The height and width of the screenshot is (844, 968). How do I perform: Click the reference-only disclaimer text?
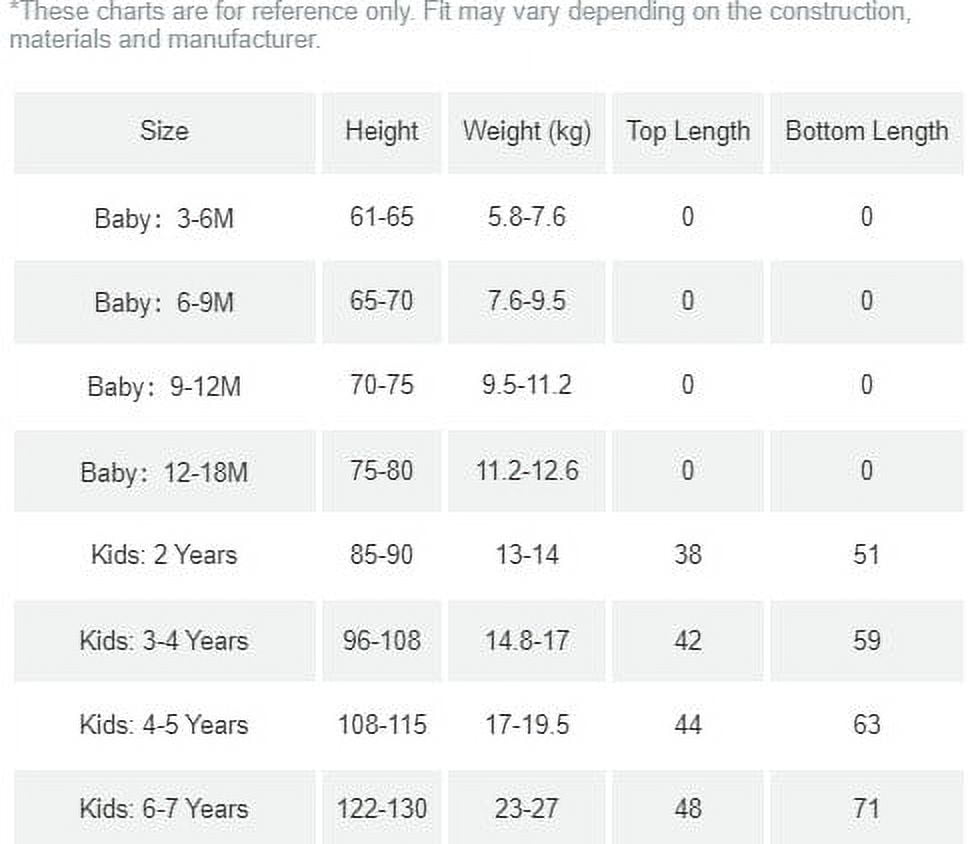click(x=460, y=25)
